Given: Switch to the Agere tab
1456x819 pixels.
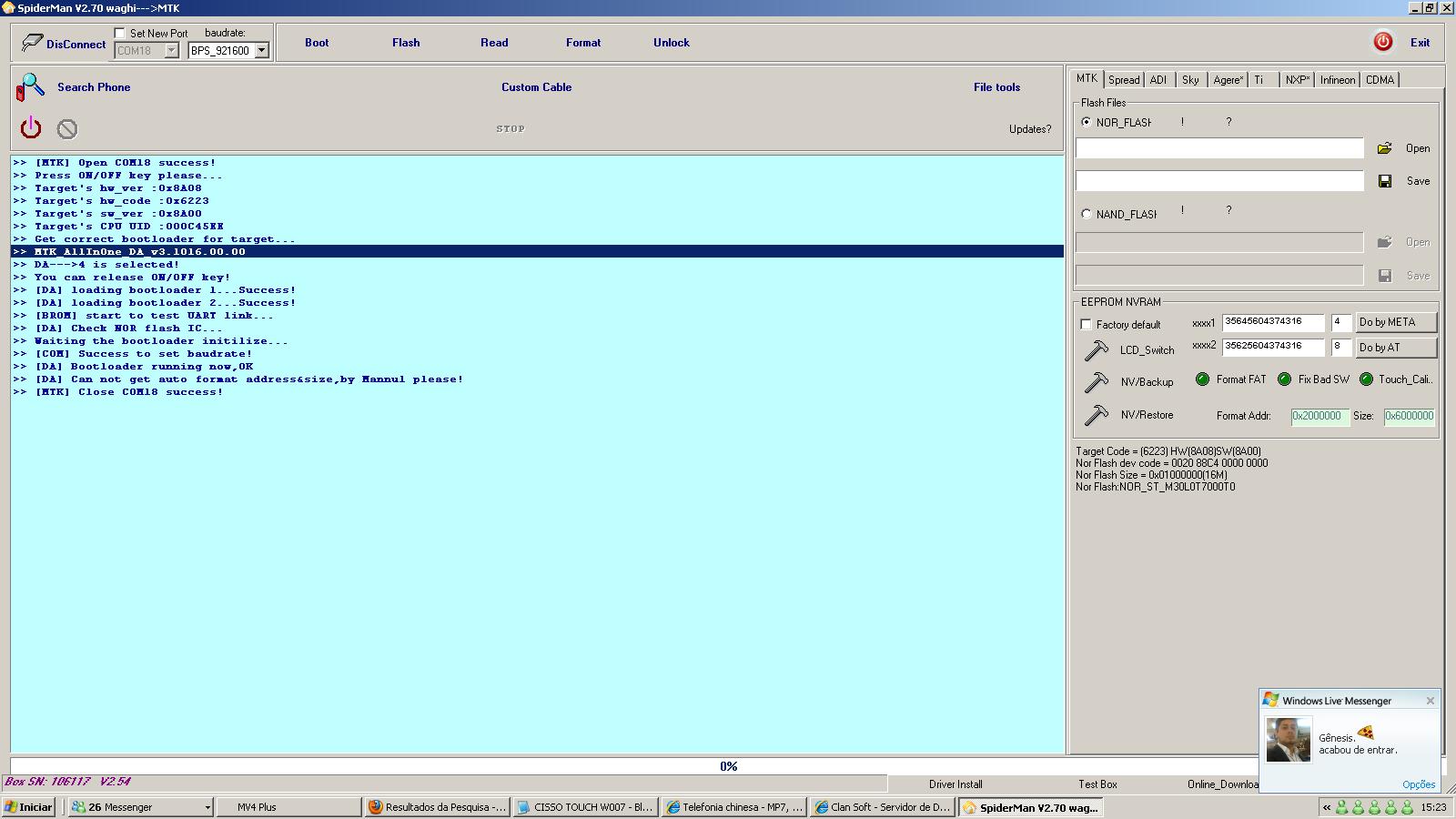Looking at the screenshot, I should click(x=1228, y=80).
